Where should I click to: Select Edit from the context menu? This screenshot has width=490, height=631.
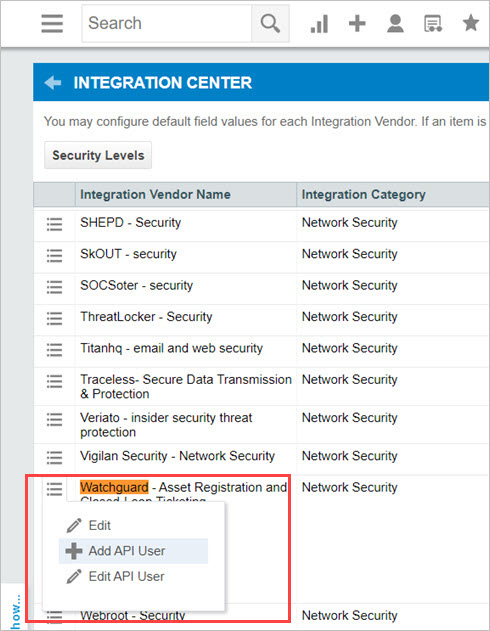click(134, 526)
